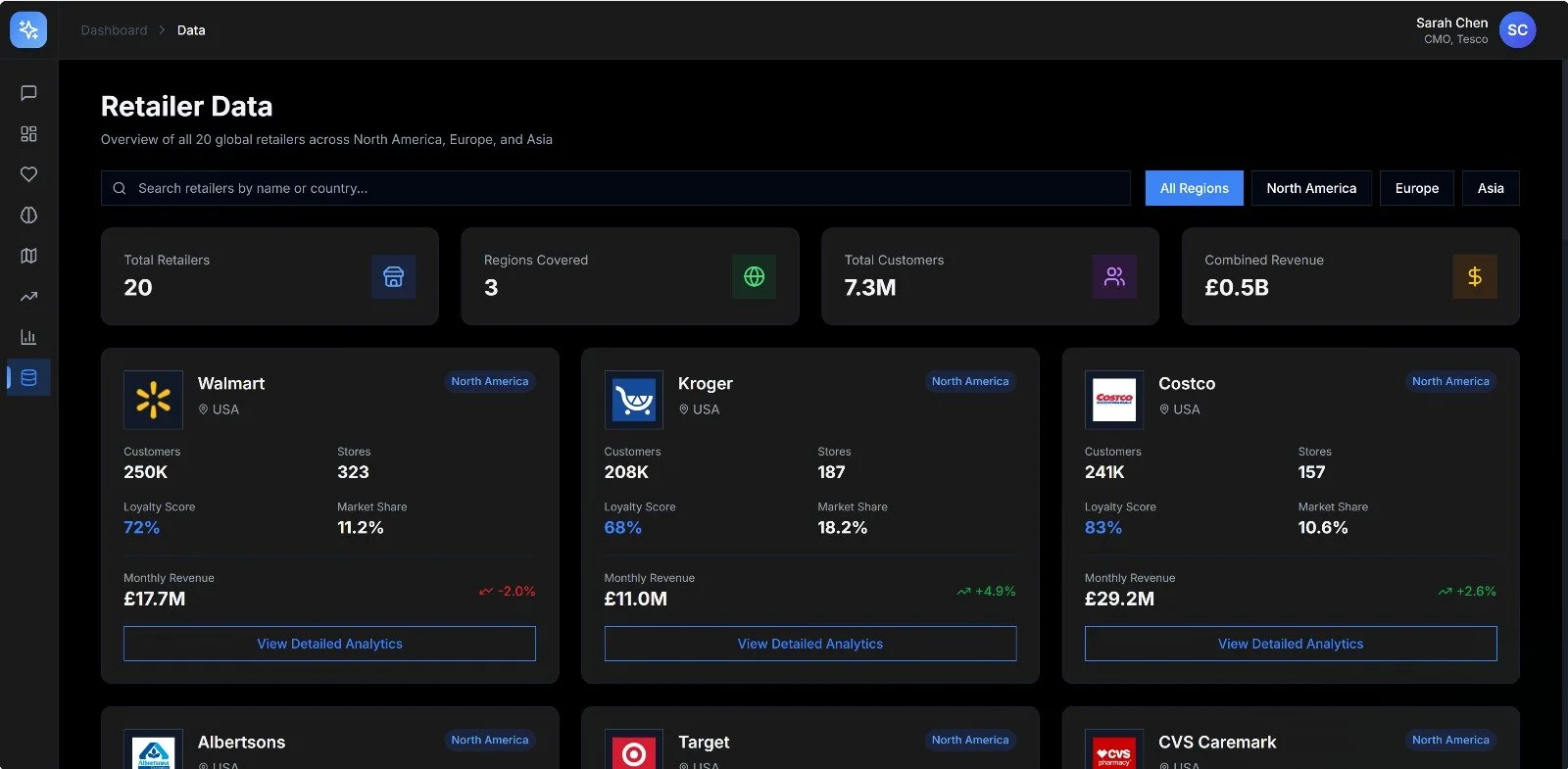Image resolution: width=1568 pixels, height=769 pixels.
Task: Click Sarah Chen user name
Action: [x=1451, y=23]
